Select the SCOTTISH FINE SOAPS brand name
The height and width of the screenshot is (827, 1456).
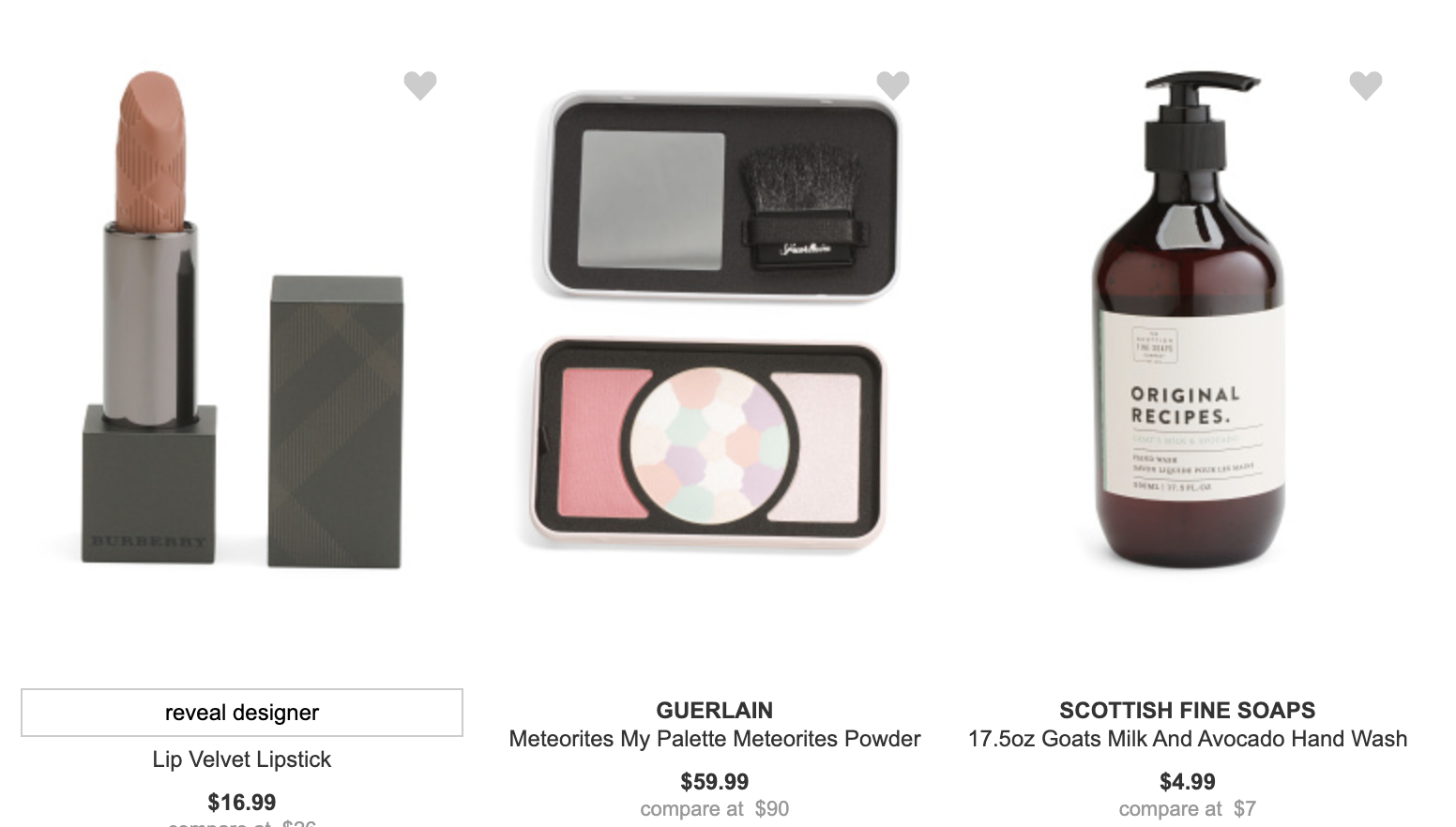pyautogui.click(x=1188, y=710)
